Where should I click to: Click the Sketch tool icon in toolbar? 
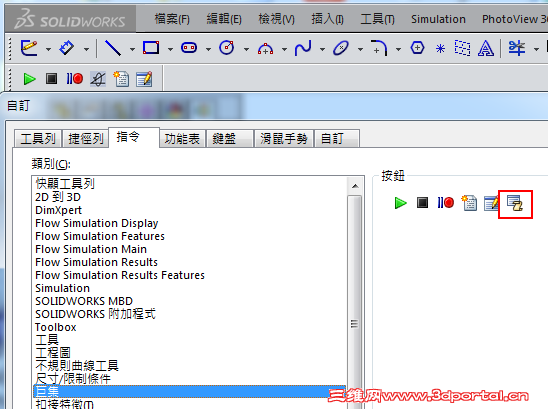[x=29, y=48]
